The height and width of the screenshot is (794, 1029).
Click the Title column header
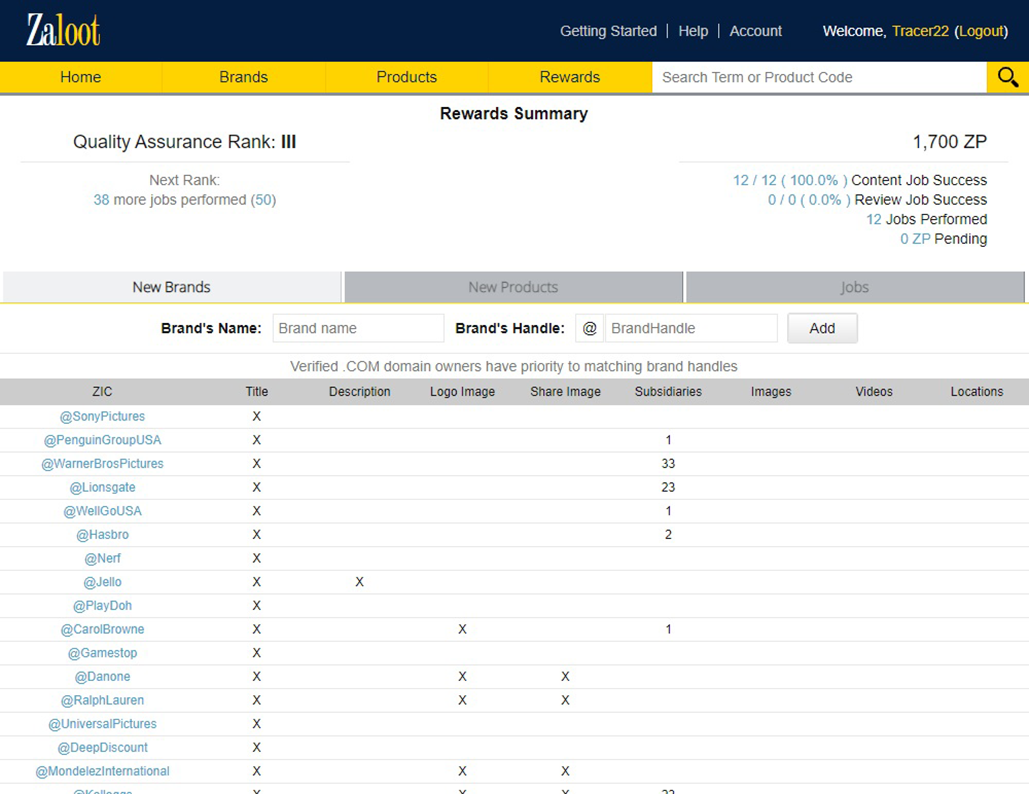click(x=257, y=392)
